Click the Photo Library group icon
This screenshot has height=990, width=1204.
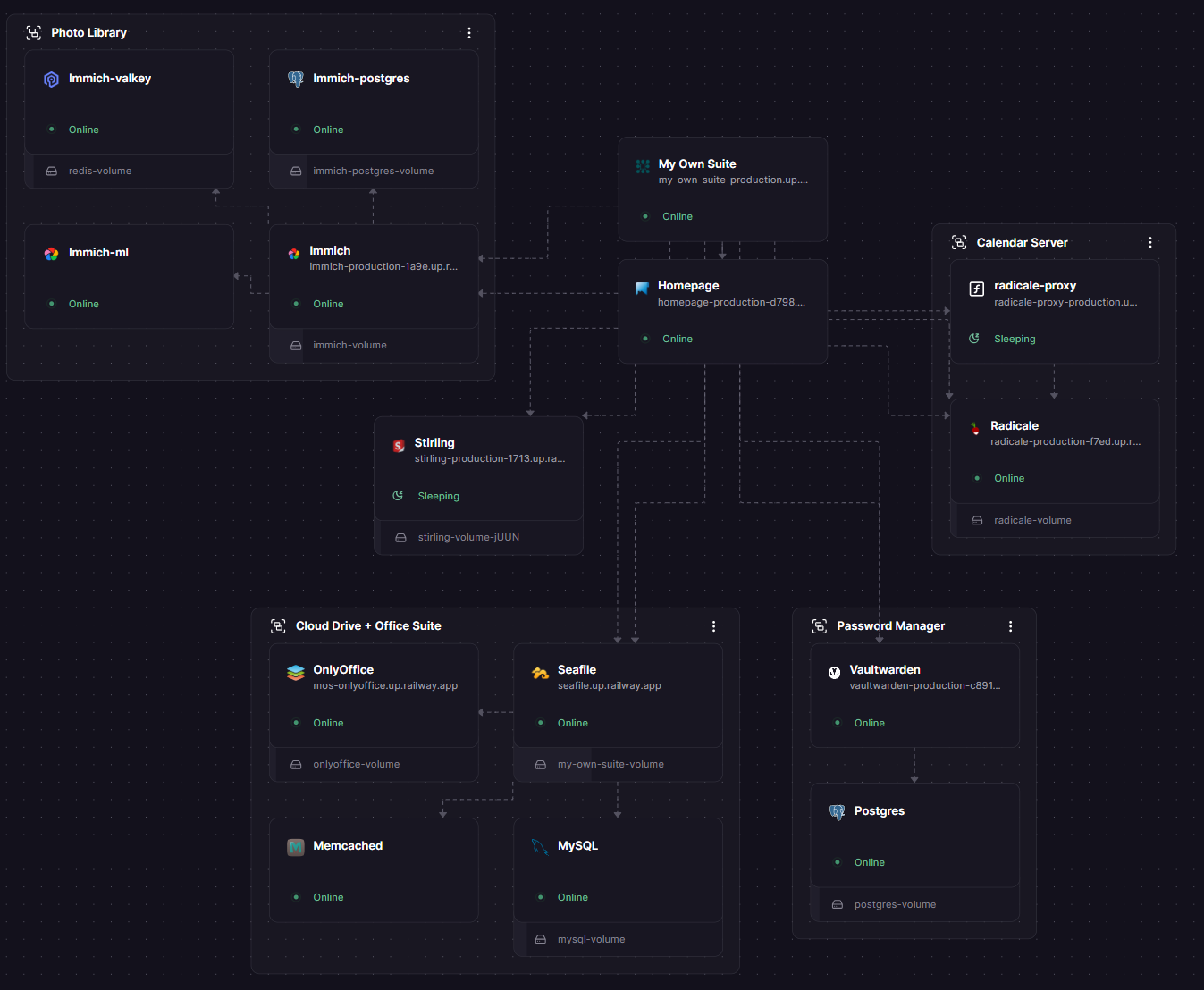click(x=34, y=33)
